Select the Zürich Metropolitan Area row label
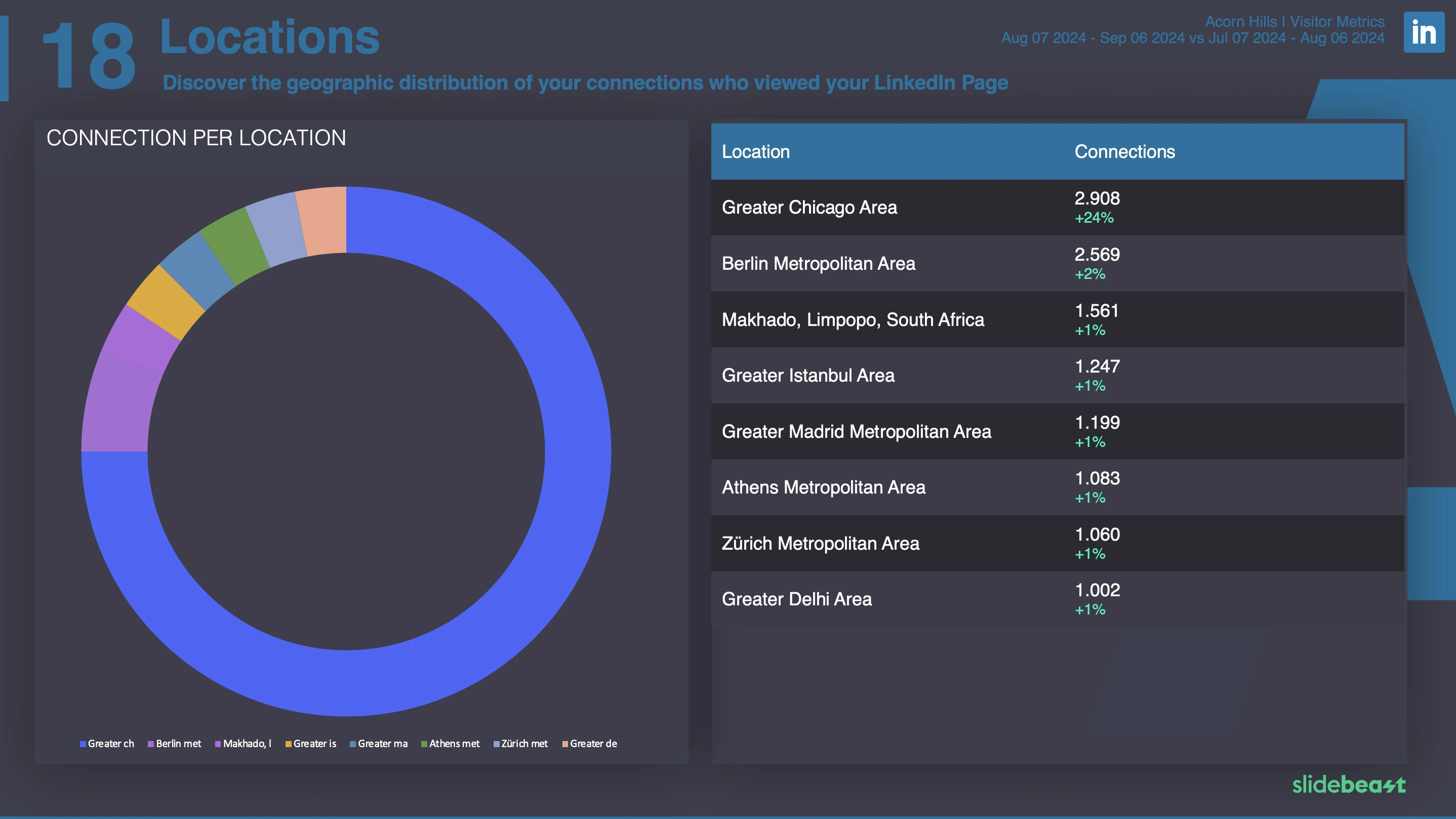Viewport: 1456px width, 819px height. [x=821, y=543]
